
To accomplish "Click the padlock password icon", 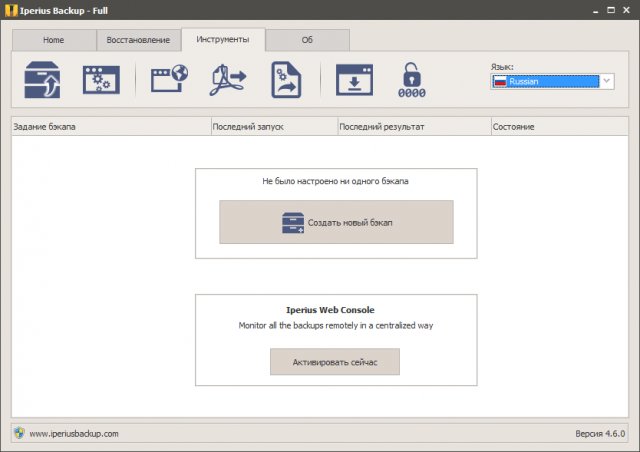I will [x=412, y=80].
